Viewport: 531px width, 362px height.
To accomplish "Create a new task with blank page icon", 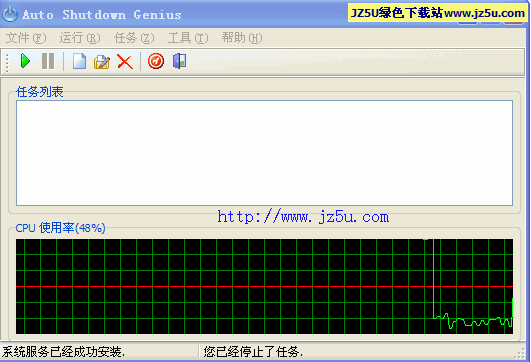I will pos(79,61).
